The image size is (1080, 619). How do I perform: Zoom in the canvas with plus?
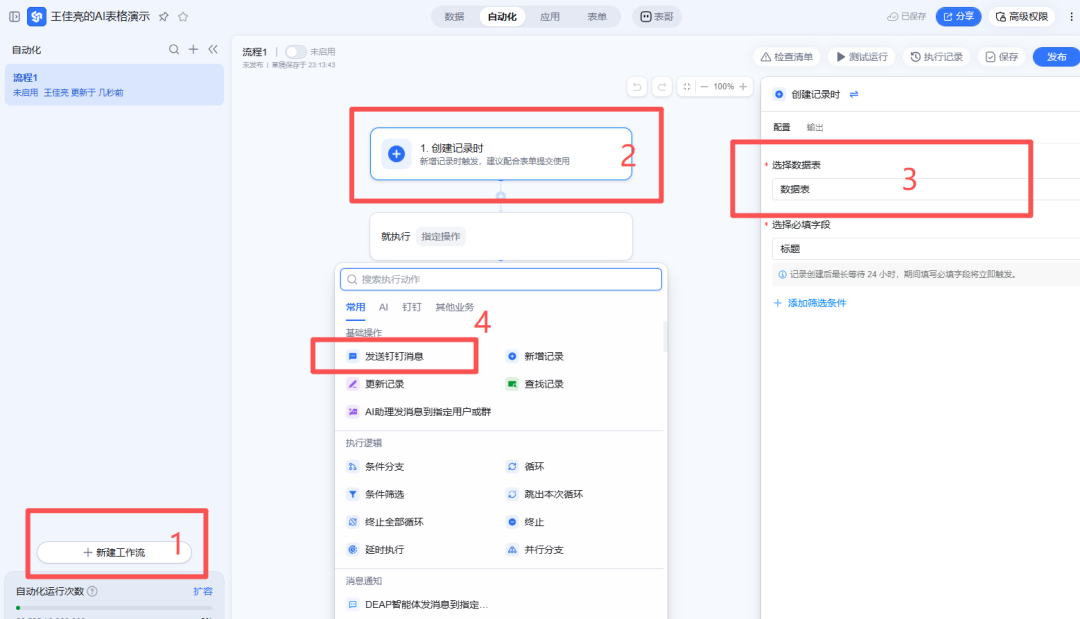743,87
